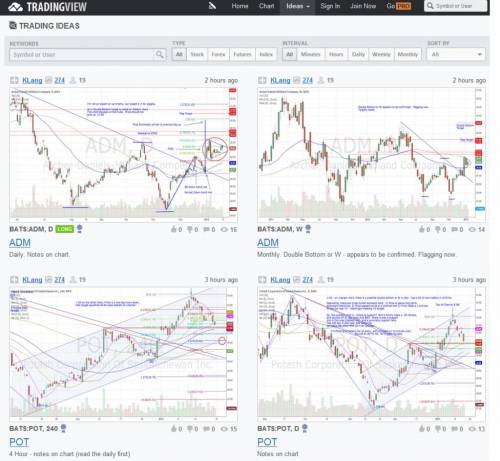
Task: Open the ADM daily idea title link
Action: (20, 243)
